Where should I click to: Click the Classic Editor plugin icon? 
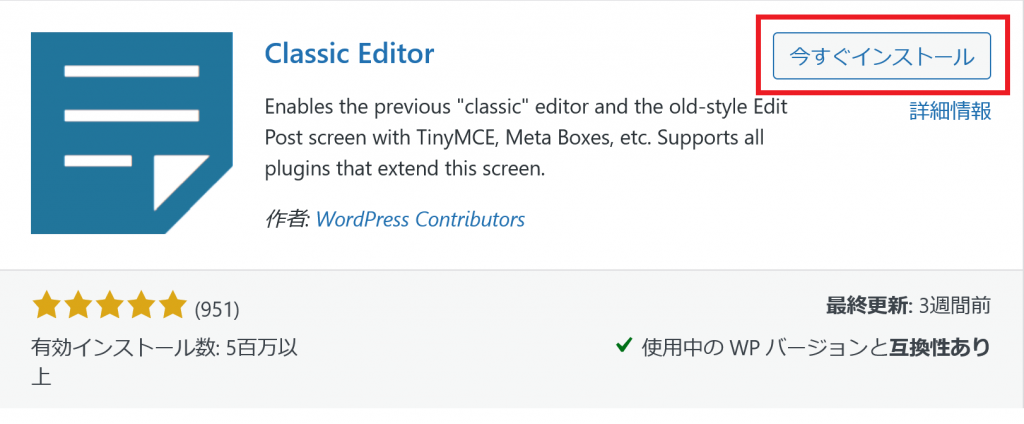(131, 133)
